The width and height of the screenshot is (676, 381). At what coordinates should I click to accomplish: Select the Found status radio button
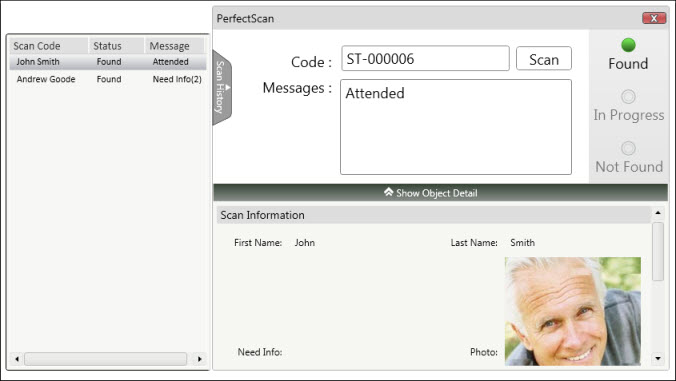(x=628, y=45)
